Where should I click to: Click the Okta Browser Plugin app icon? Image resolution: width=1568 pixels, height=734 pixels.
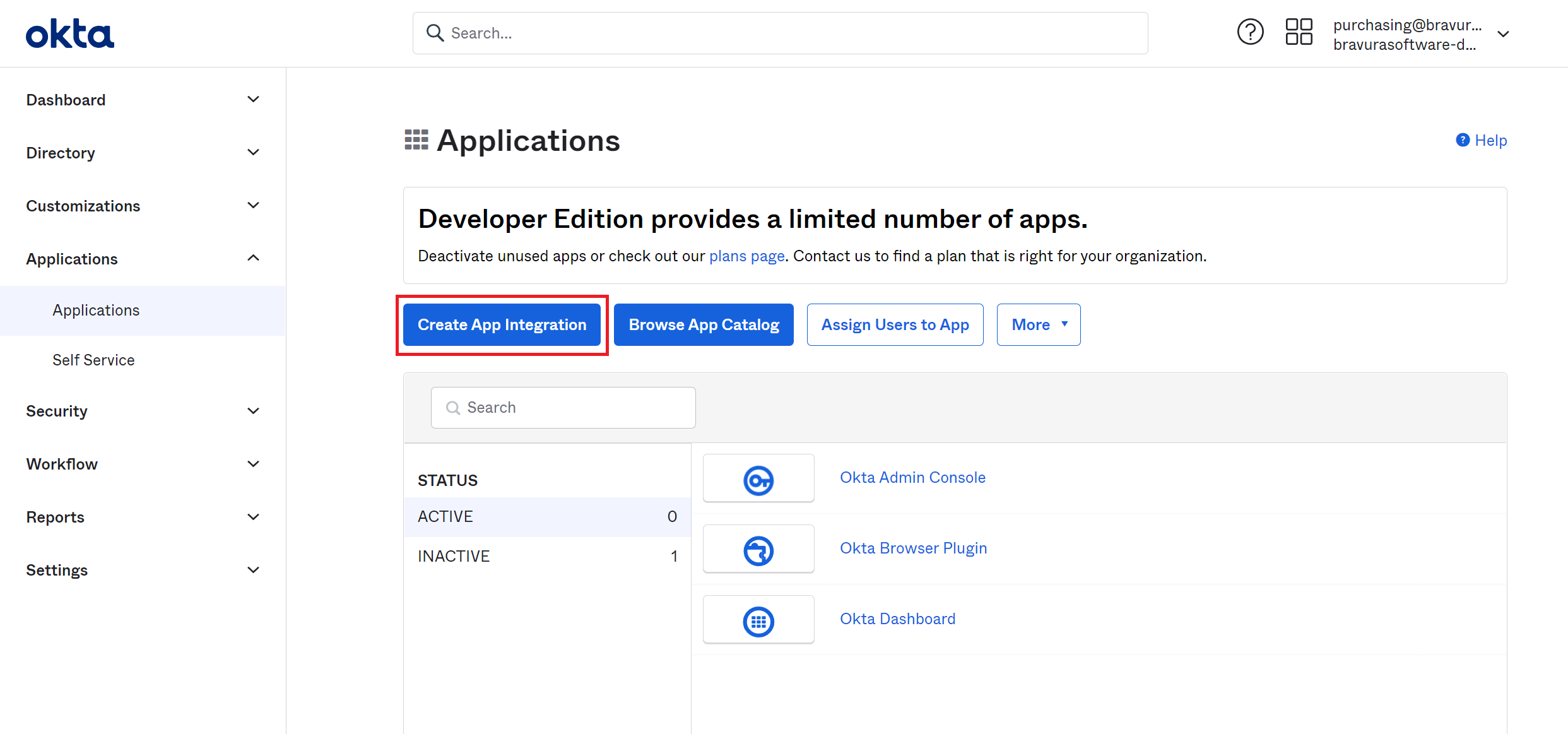click(758, 550)
